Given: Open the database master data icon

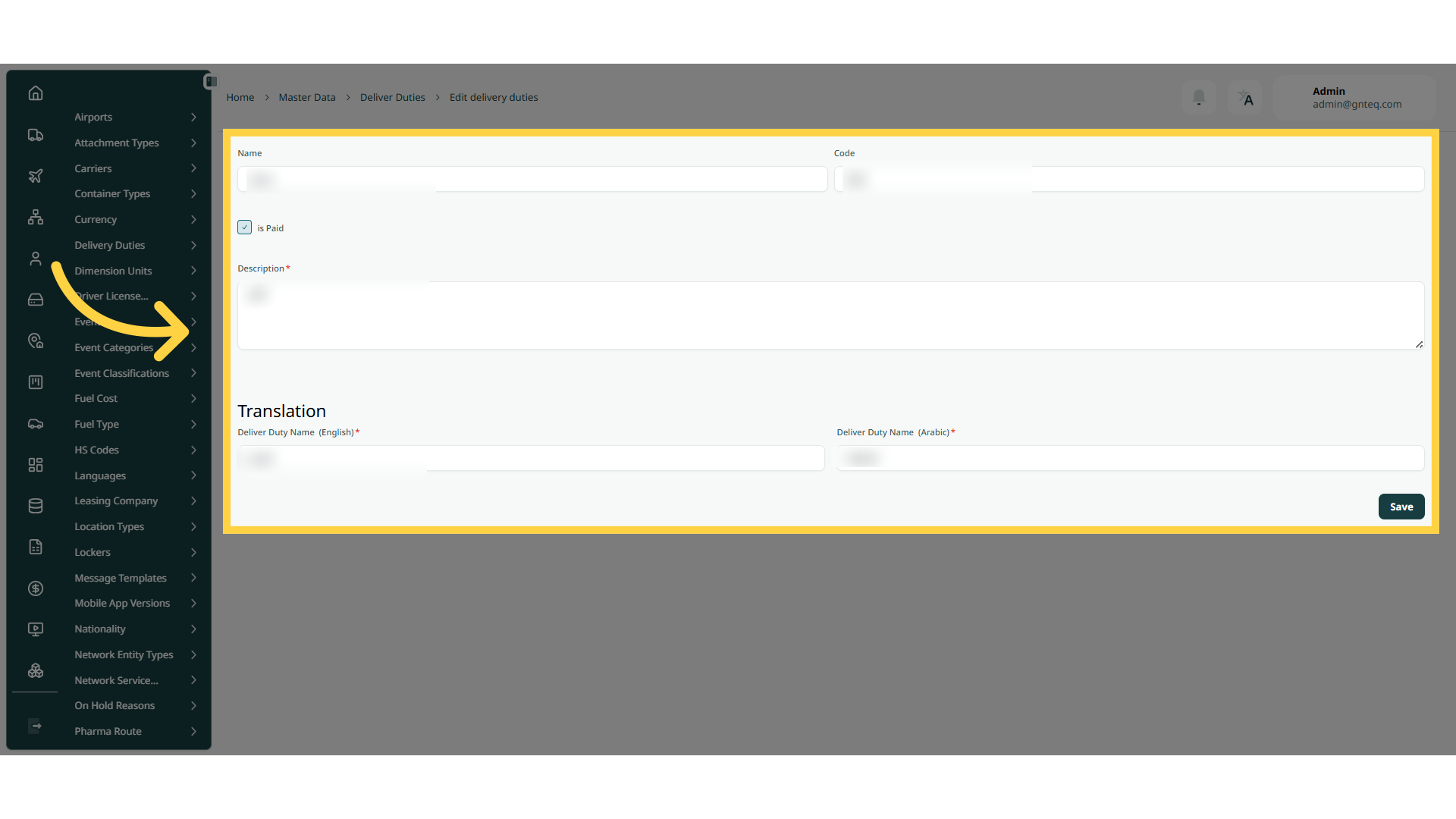Looking at the screenshot, I should click(36, 506).
